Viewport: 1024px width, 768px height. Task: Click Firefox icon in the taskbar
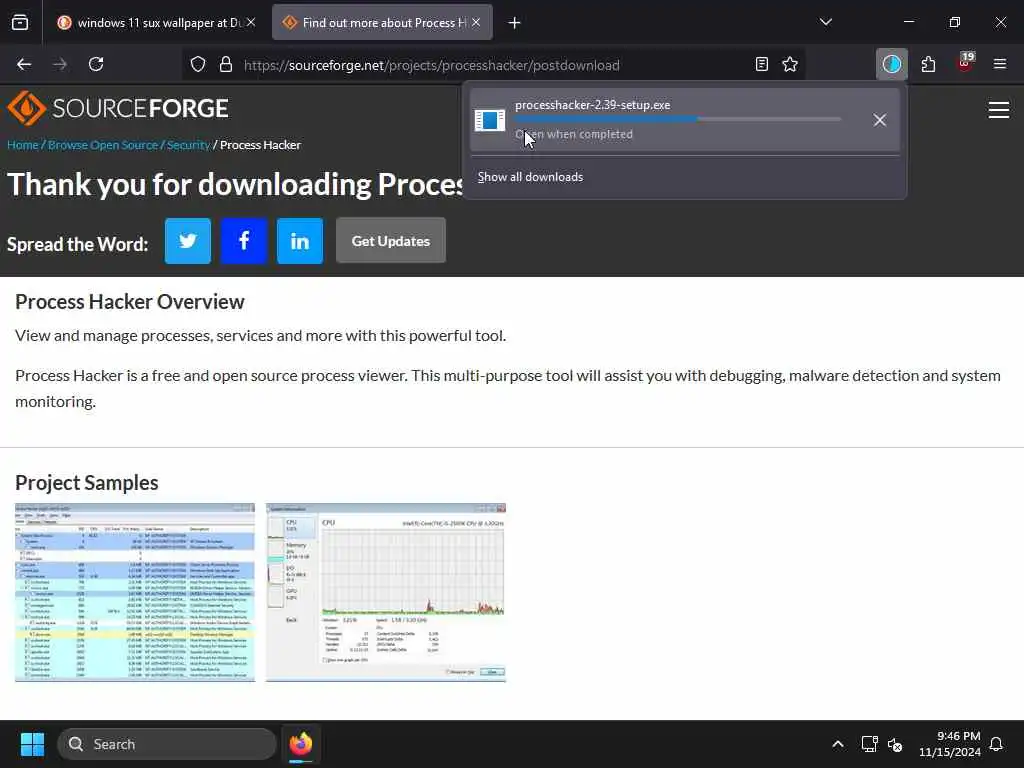[x=300, y=744]
